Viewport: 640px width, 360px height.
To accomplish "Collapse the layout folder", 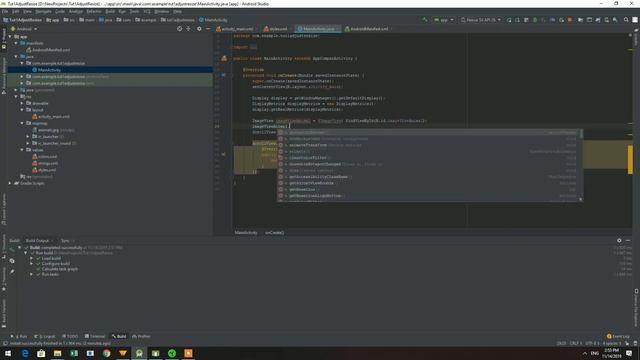I will [x=22, y=110].
